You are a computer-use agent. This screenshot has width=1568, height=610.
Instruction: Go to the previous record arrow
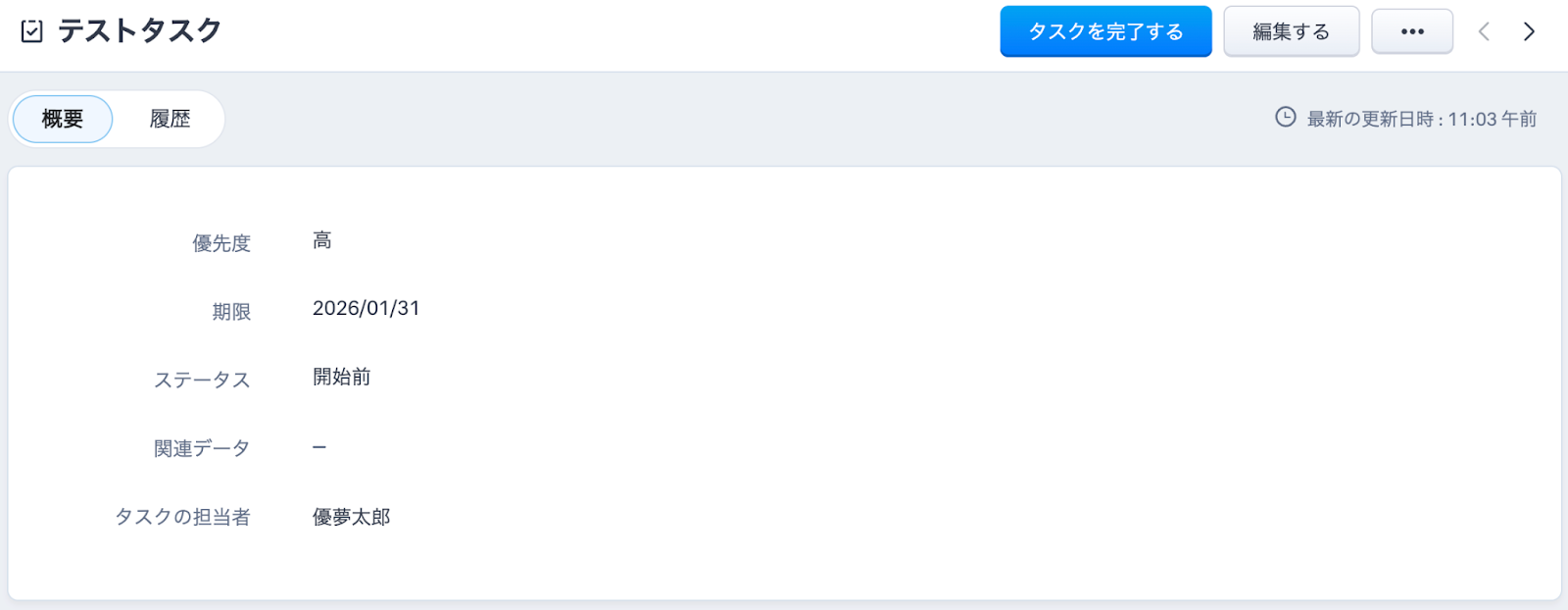[x=1484, y=31]
